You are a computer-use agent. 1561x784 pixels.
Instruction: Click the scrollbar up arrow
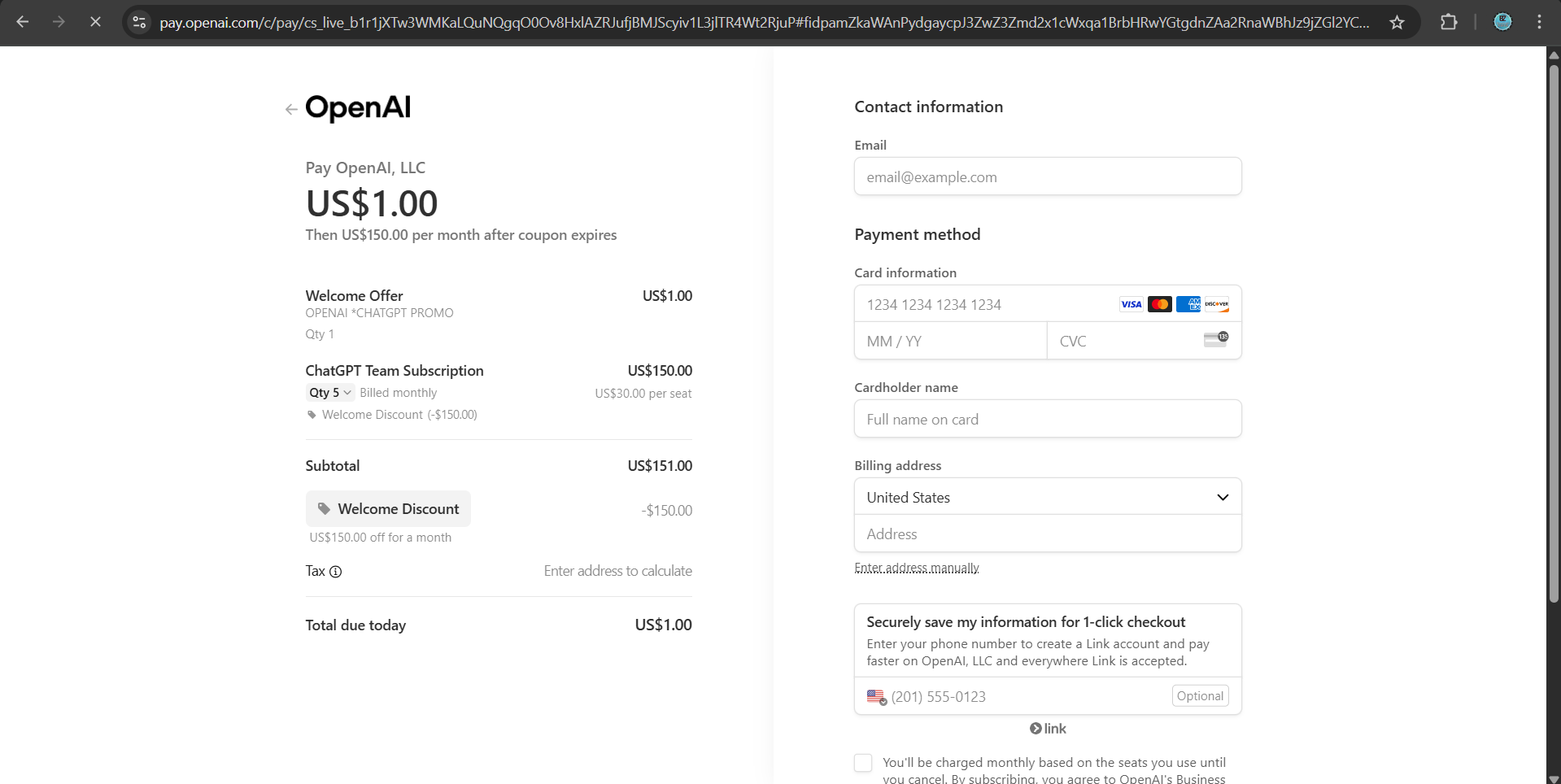tap(1554, 54)
